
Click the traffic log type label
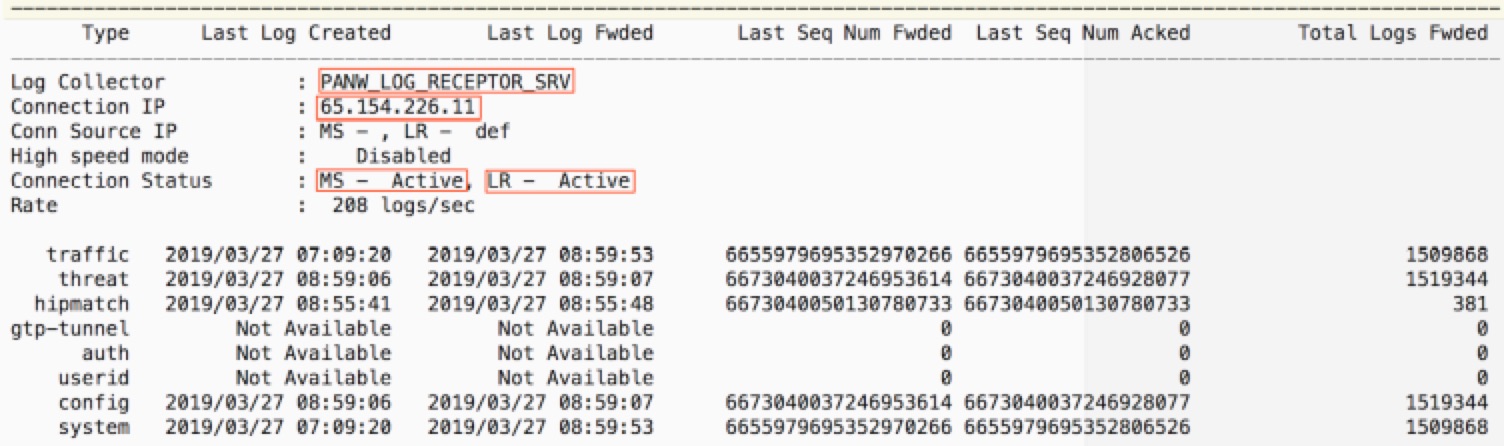[88, 255]
